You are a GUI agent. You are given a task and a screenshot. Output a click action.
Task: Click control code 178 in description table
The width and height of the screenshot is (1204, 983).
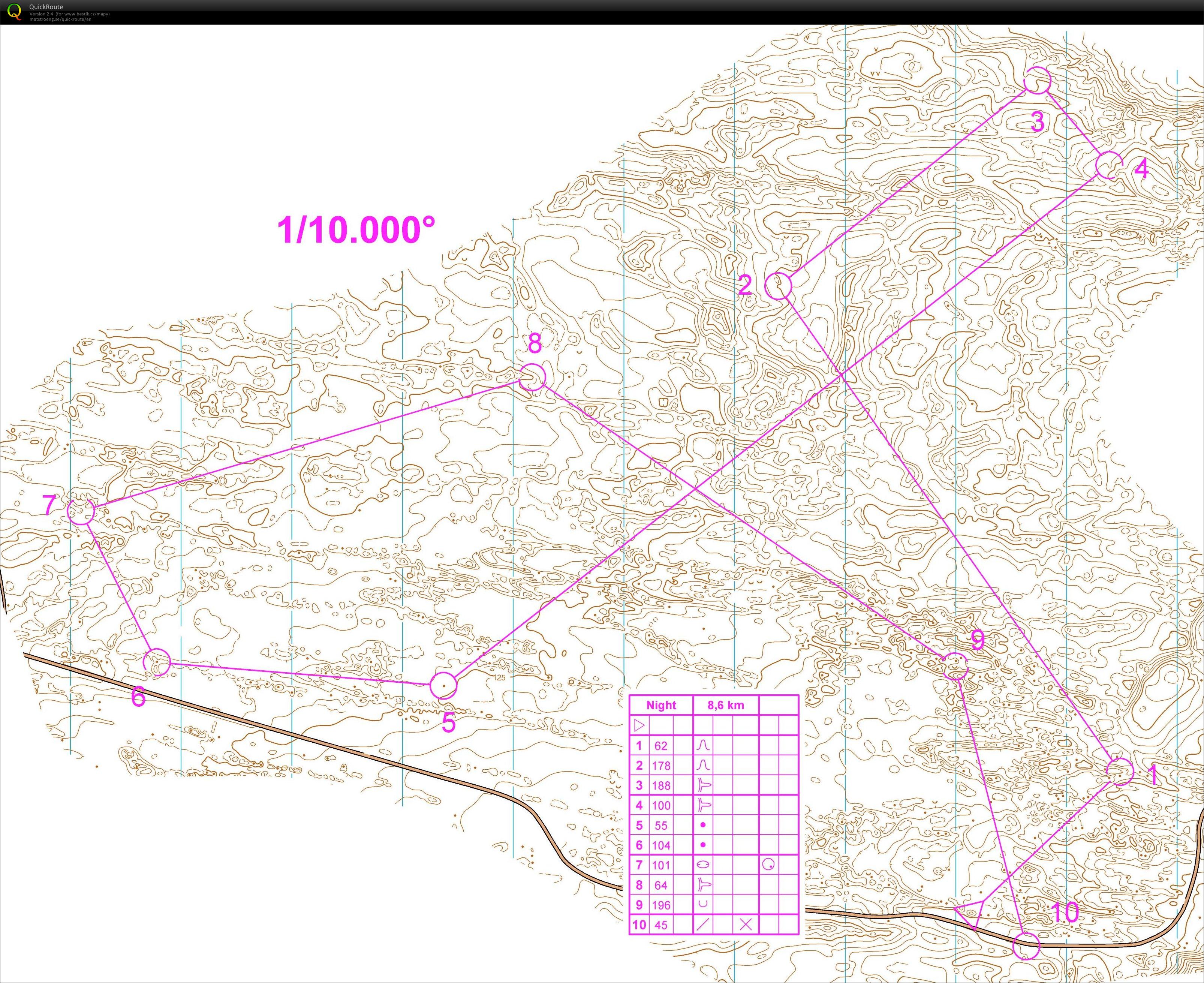click(660, 766)
